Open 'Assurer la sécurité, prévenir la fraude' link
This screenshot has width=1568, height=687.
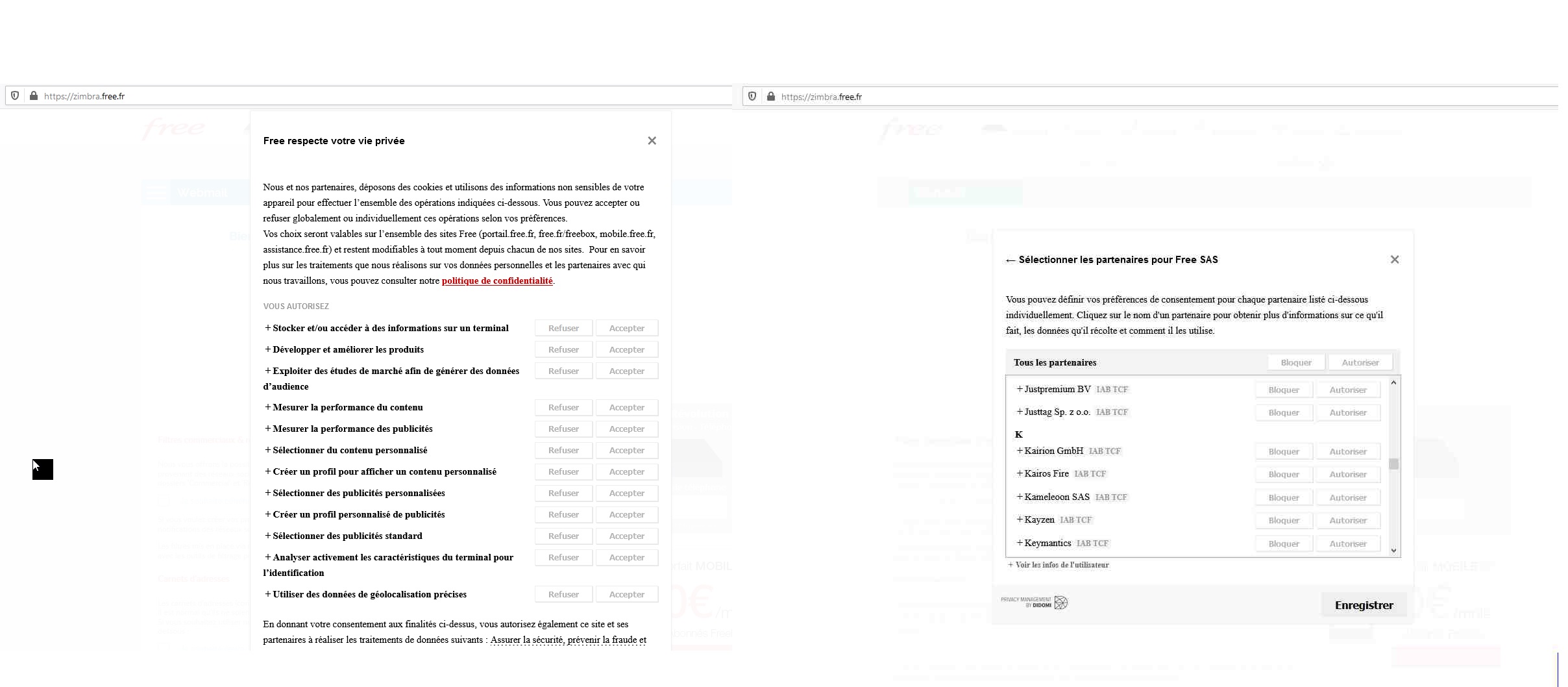(569, 640)
